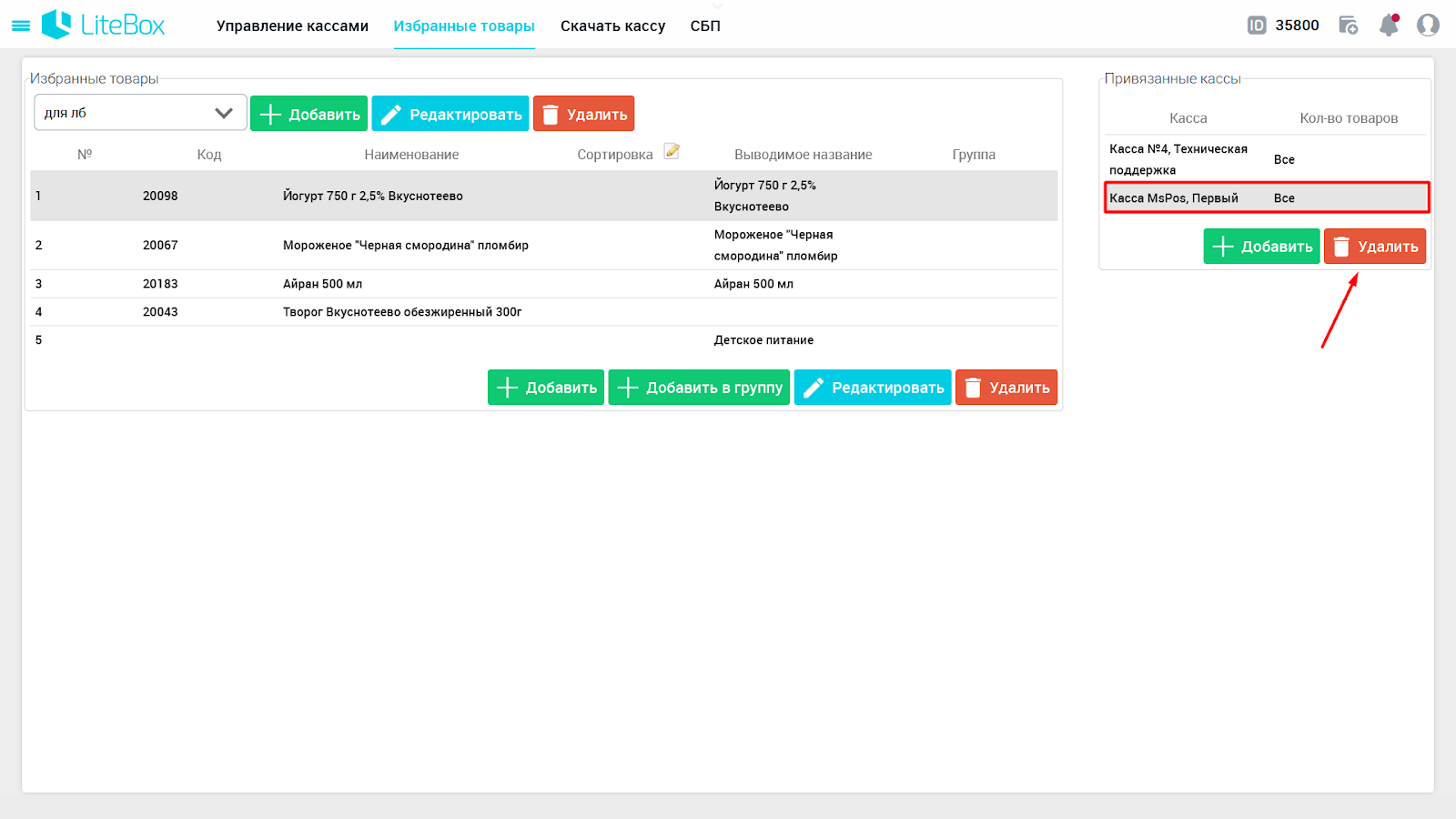Click the Кол-во товаров column header
This screenshot has height=819, width=1456.
pyautogui.click(x=1349, y=118)
